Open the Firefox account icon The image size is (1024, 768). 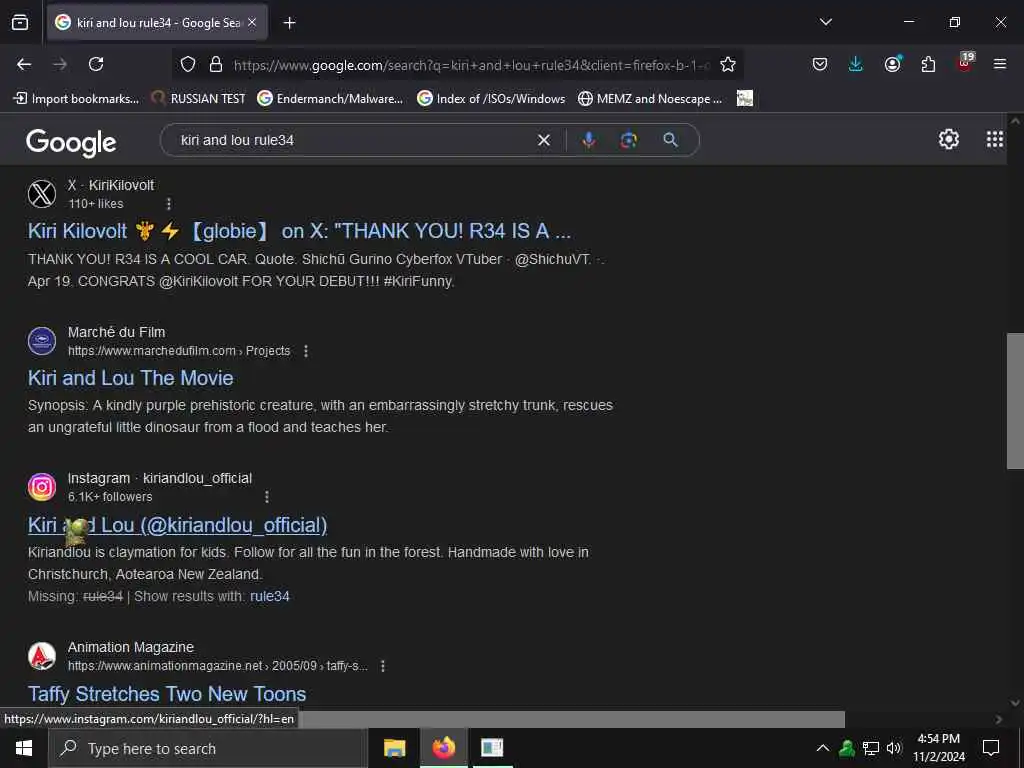[892, 64]
